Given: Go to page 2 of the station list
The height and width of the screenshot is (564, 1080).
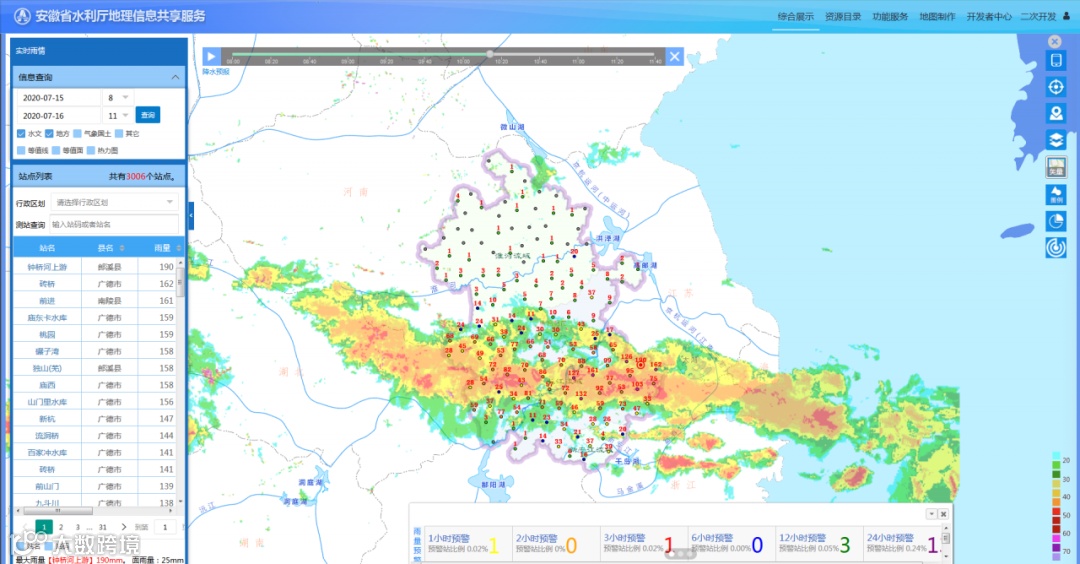Looking at the screenshot, I should (61, 527).
